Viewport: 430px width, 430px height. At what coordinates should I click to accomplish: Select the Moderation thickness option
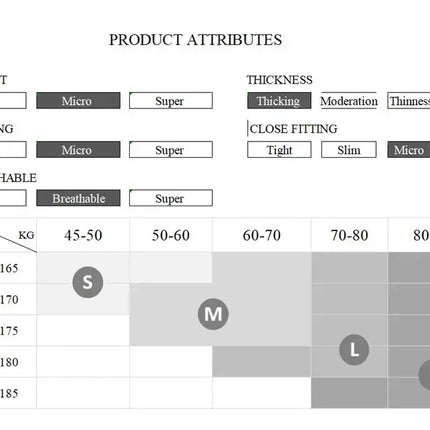coord(349,101)
